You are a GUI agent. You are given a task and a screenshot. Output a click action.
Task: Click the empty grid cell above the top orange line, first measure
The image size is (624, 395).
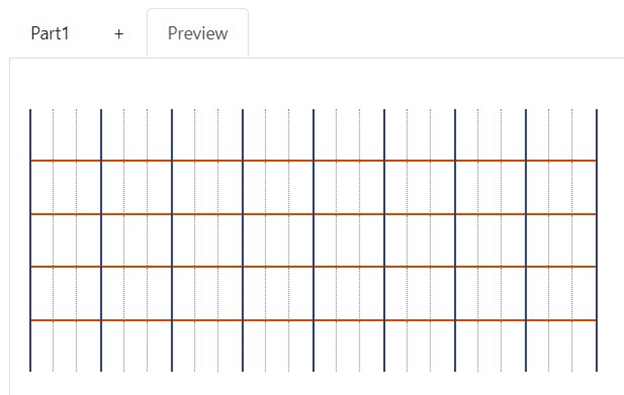[x=66, y=134]
